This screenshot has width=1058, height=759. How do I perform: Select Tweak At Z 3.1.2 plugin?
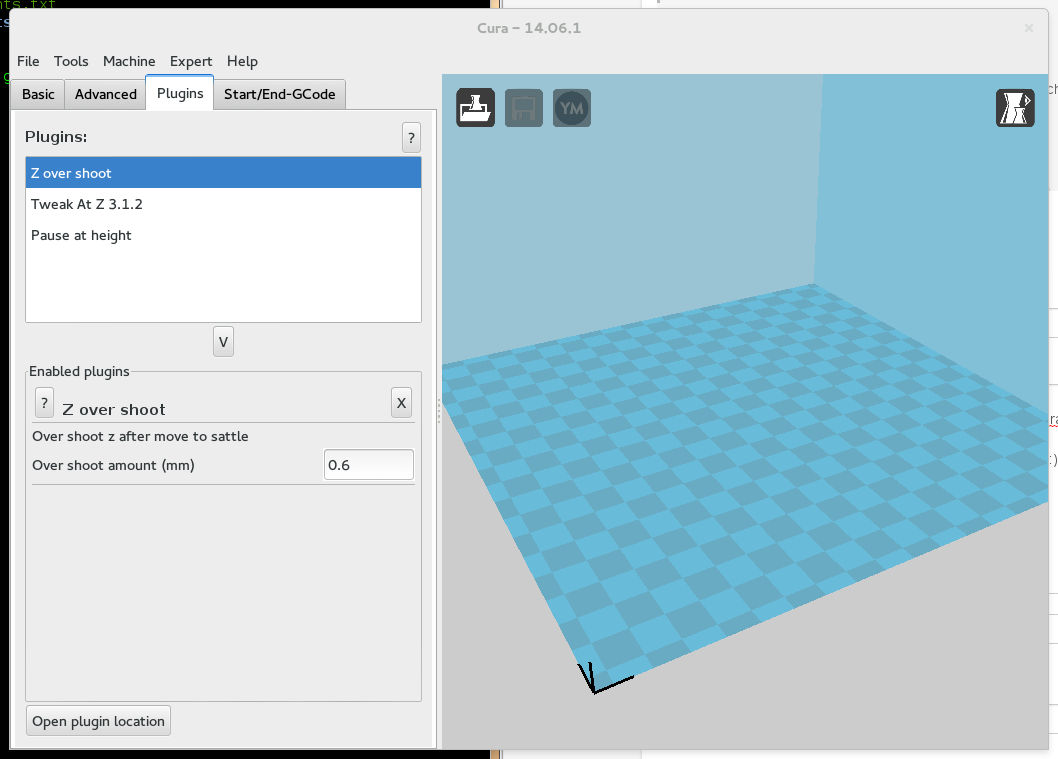(222, 204)
